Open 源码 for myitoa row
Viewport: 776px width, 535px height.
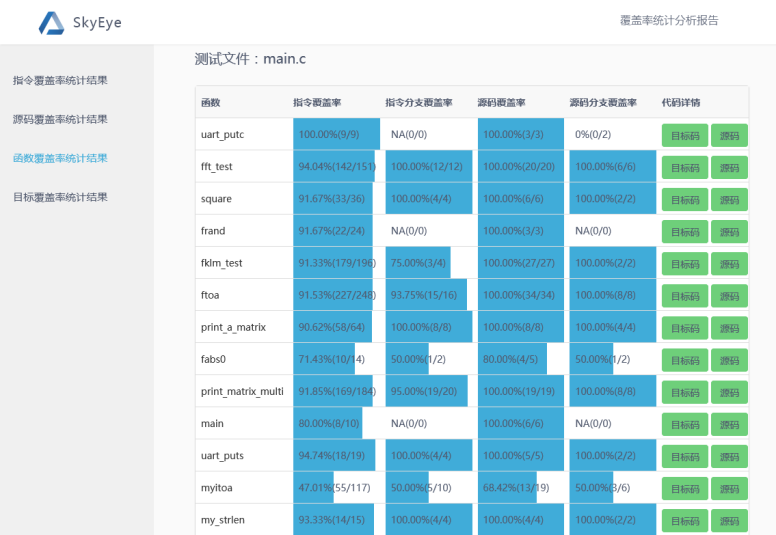[x=729, y=489]
